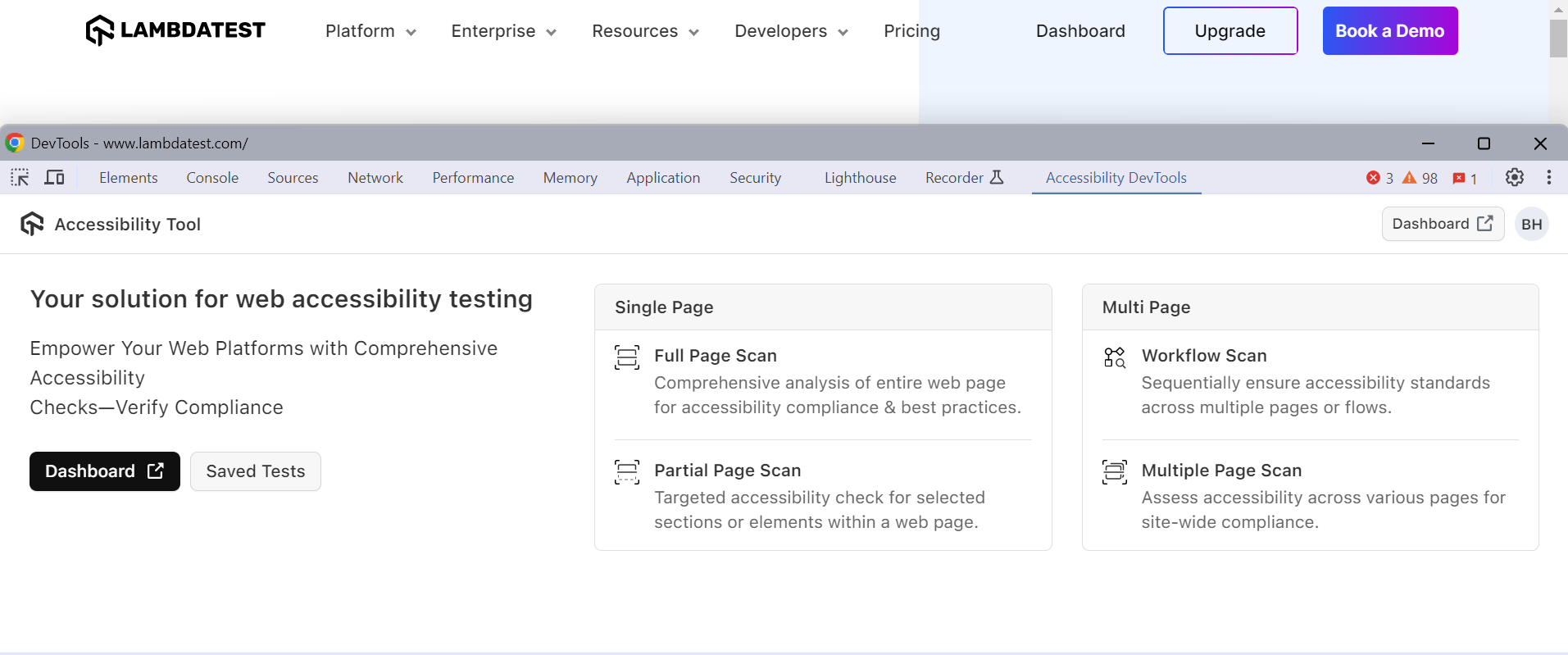Switch to the Memory tab
The width and height of the screenshot is (1568, 655).
click(570, 178)
